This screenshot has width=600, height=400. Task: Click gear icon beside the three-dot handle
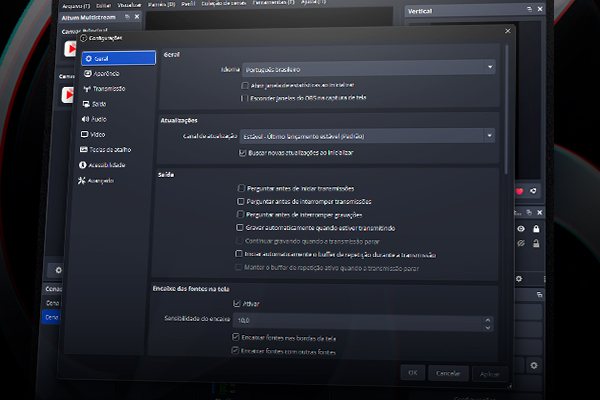click(519, 279)
